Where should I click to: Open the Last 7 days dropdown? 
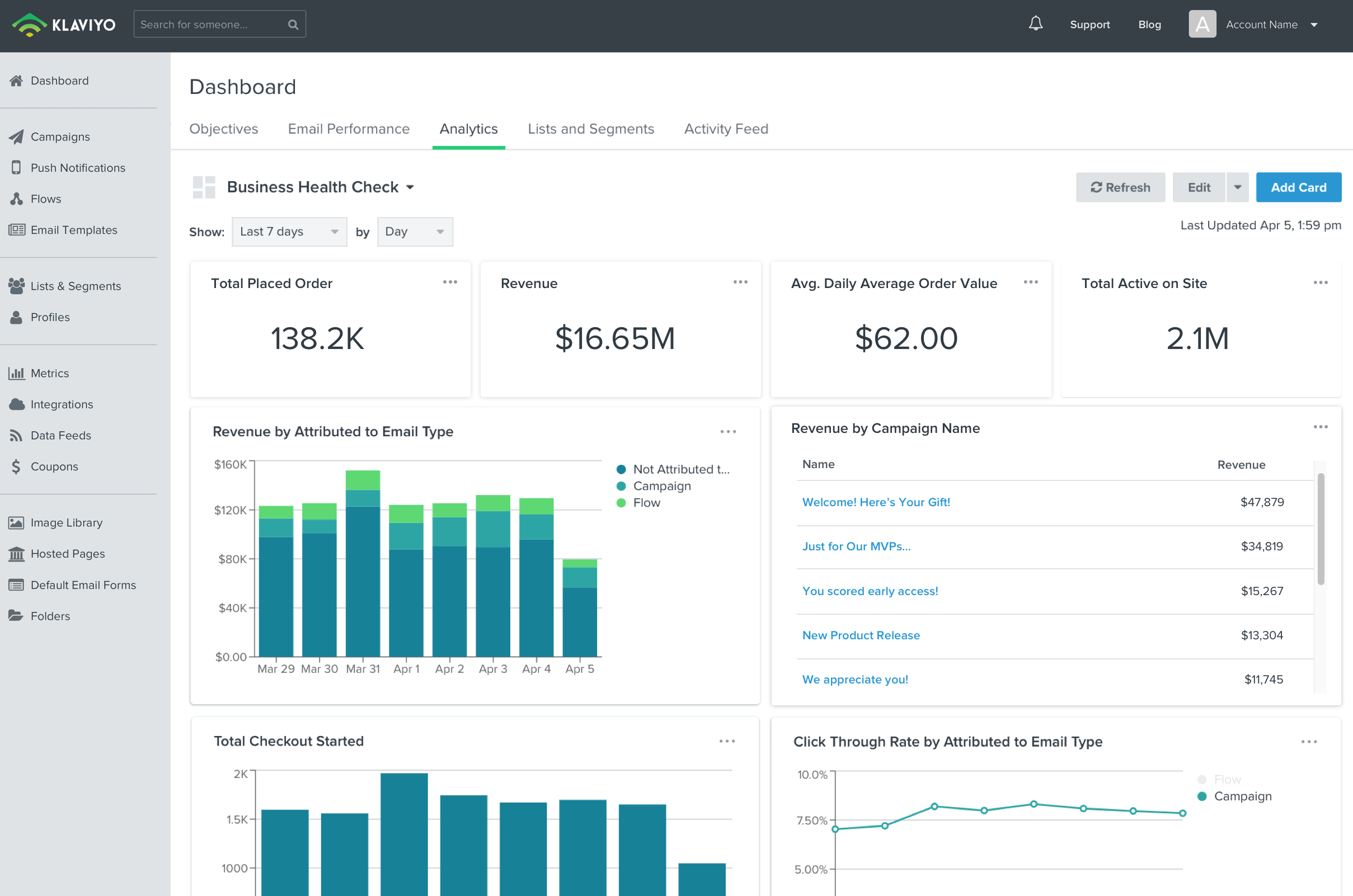289,232
